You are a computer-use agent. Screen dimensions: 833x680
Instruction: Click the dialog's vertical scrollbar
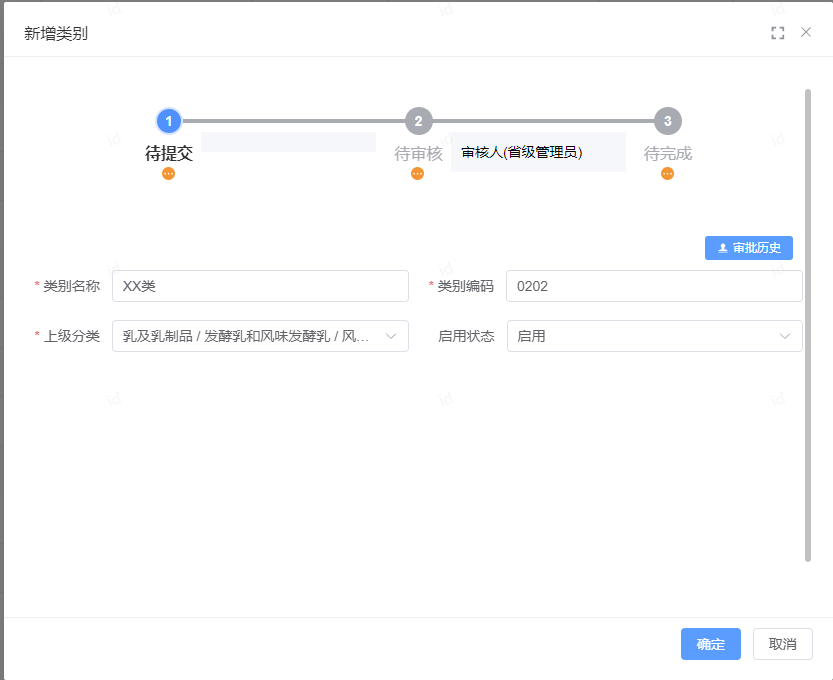click(x=808, y=325)
